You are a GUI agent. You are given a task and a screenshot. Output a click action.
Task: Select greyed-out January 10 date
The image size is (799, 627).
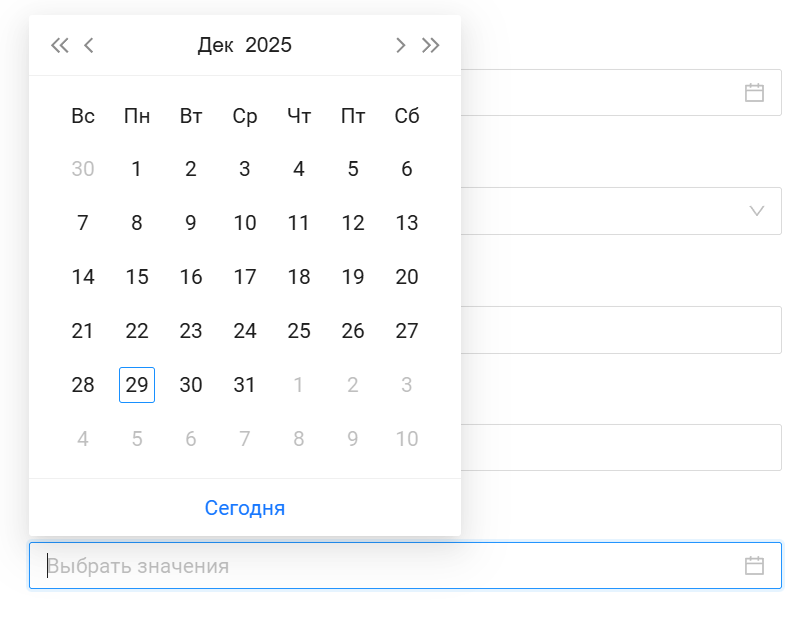pos(407,439)
